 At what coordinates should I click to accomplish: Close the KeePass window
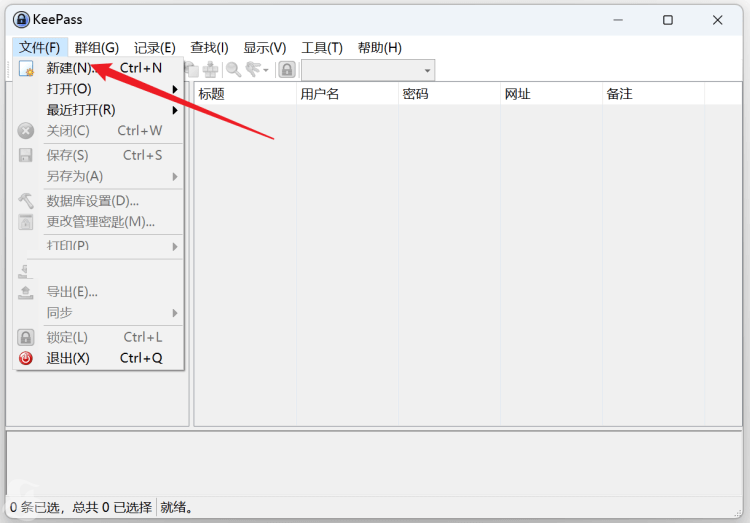pyautogui.click(x=717, y=20)
